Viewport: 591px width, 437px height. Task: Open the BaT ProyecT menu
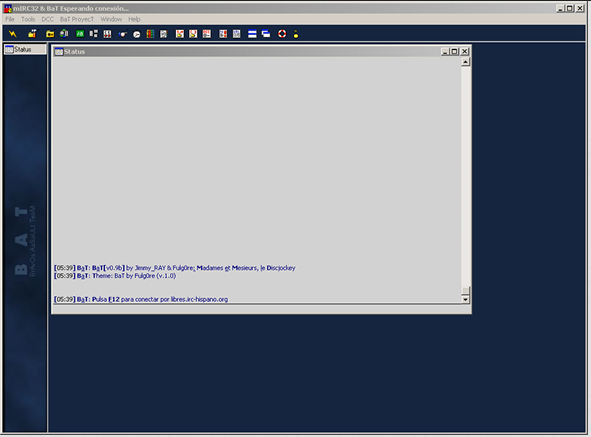(77, 19)
